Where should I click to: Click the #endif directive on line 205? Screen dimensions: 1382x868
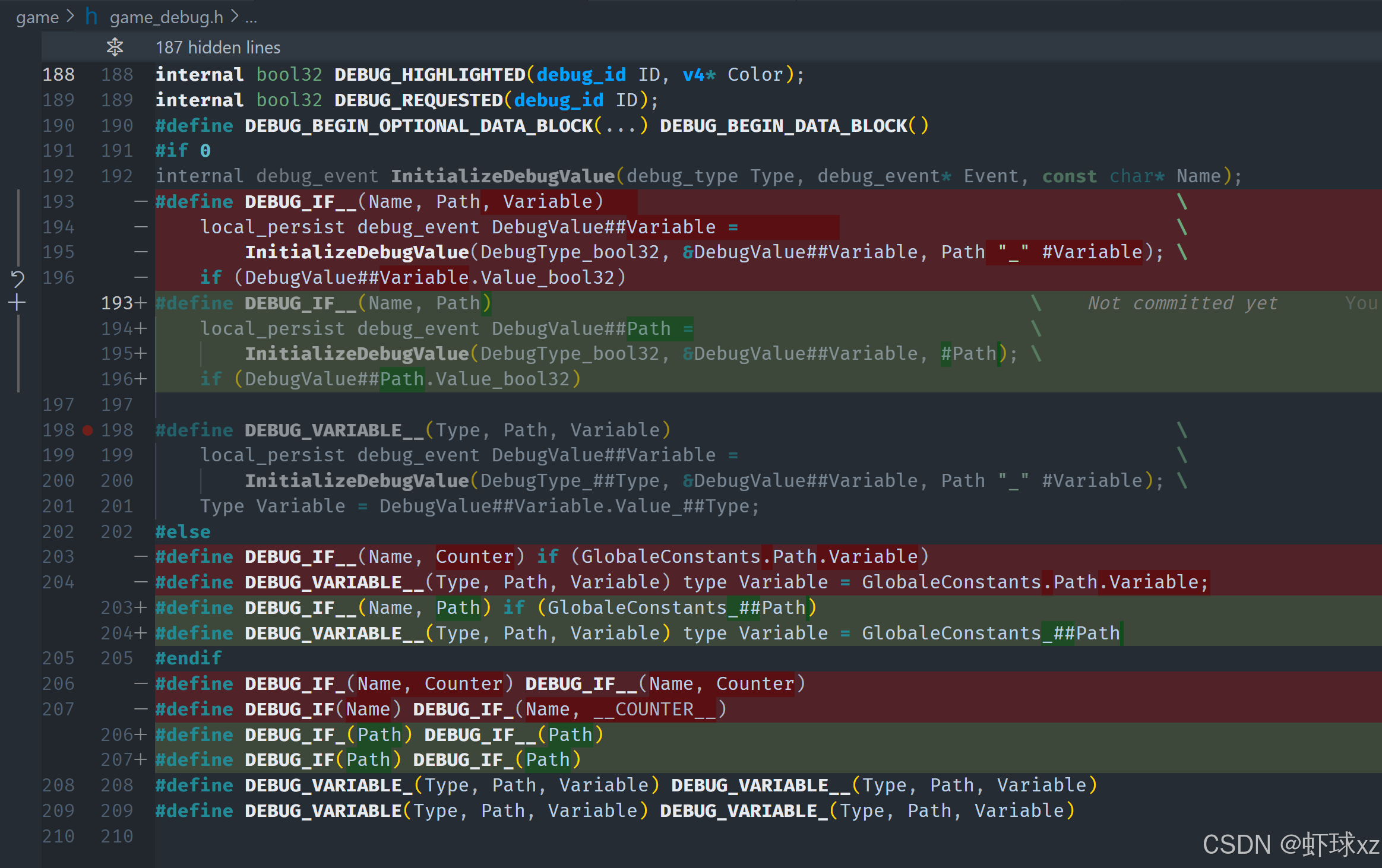tap(188, 658)
